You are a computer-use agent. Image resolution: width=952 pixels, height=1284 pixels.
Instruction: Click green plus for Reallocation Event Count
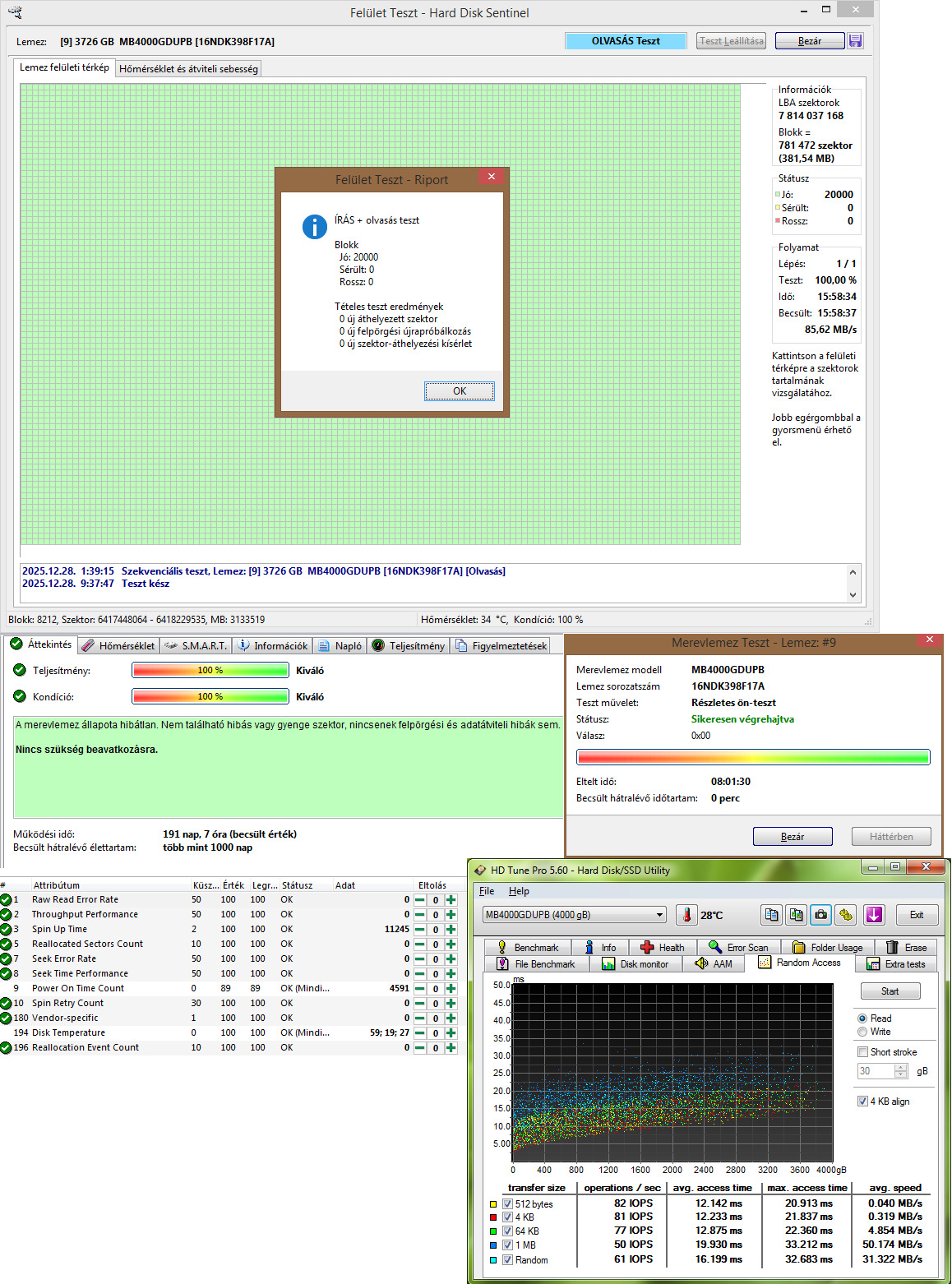tap(451, 1048)
